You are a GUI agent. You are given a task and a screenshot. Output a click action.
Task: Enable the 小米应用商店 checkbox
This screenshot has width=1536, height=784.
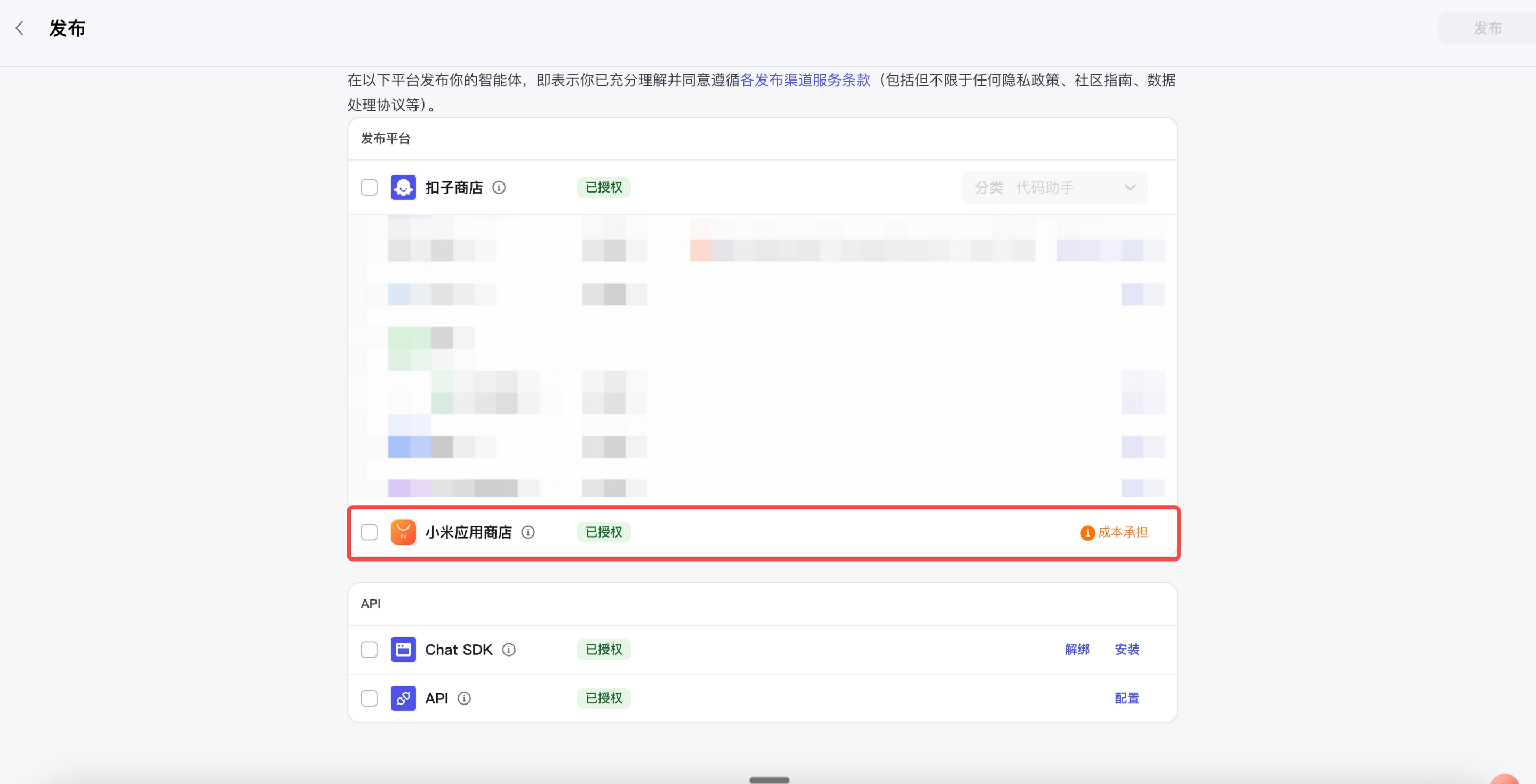click(369, 532)
